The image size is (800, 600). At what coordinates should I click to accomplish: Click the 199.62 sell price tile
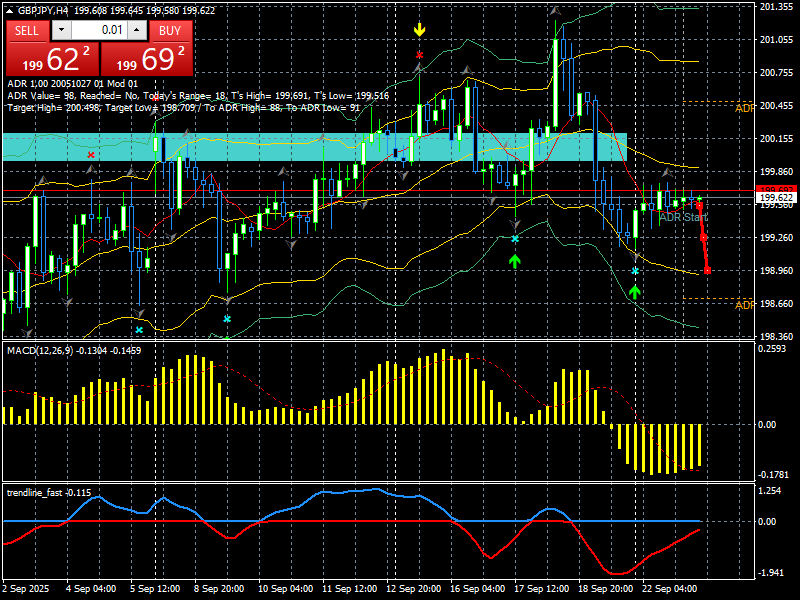[x=53, y=59]
